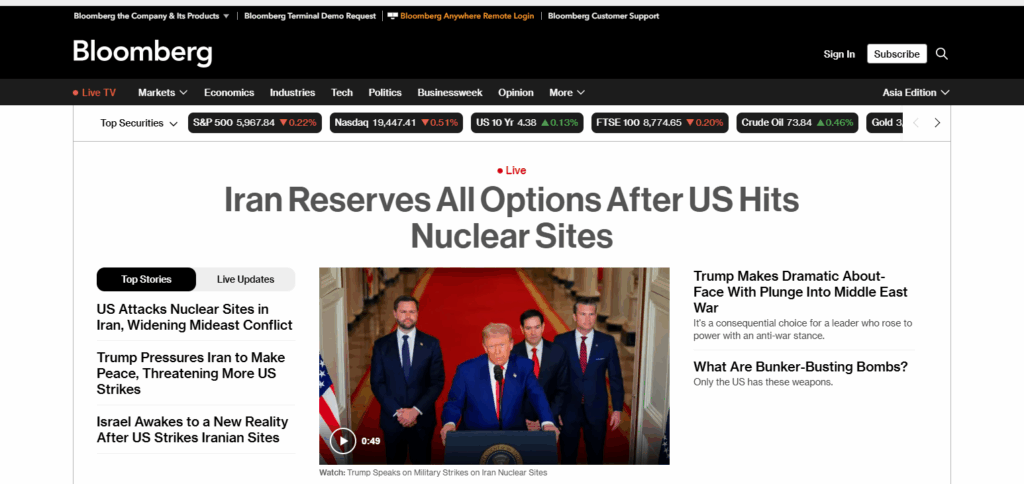1024x484 pixels.
Task: Open Bloomberg Customer Support
Action: click(x=603, y=16)
